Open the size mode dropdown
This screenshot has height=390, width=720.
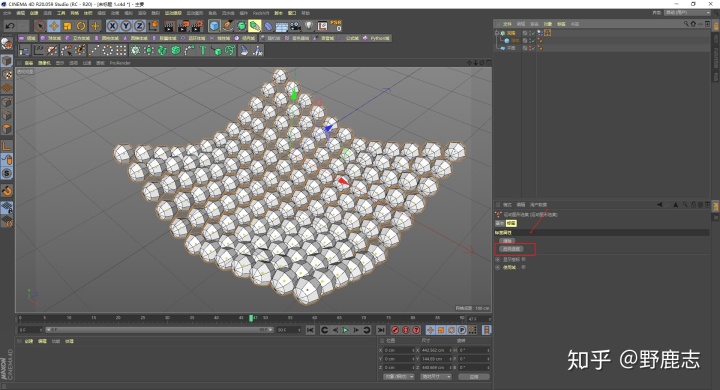(x=436, y=377)
